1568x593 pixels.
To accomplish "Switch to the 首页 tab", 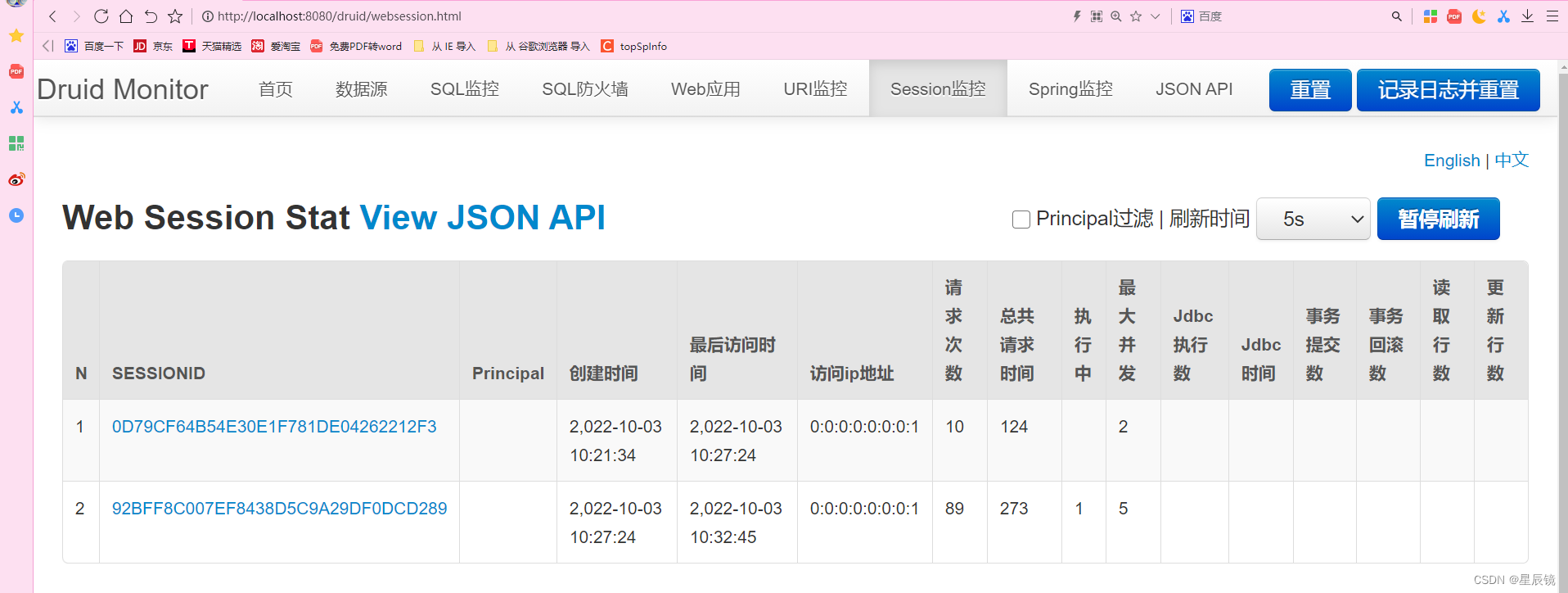I will [x=276, y=88].
